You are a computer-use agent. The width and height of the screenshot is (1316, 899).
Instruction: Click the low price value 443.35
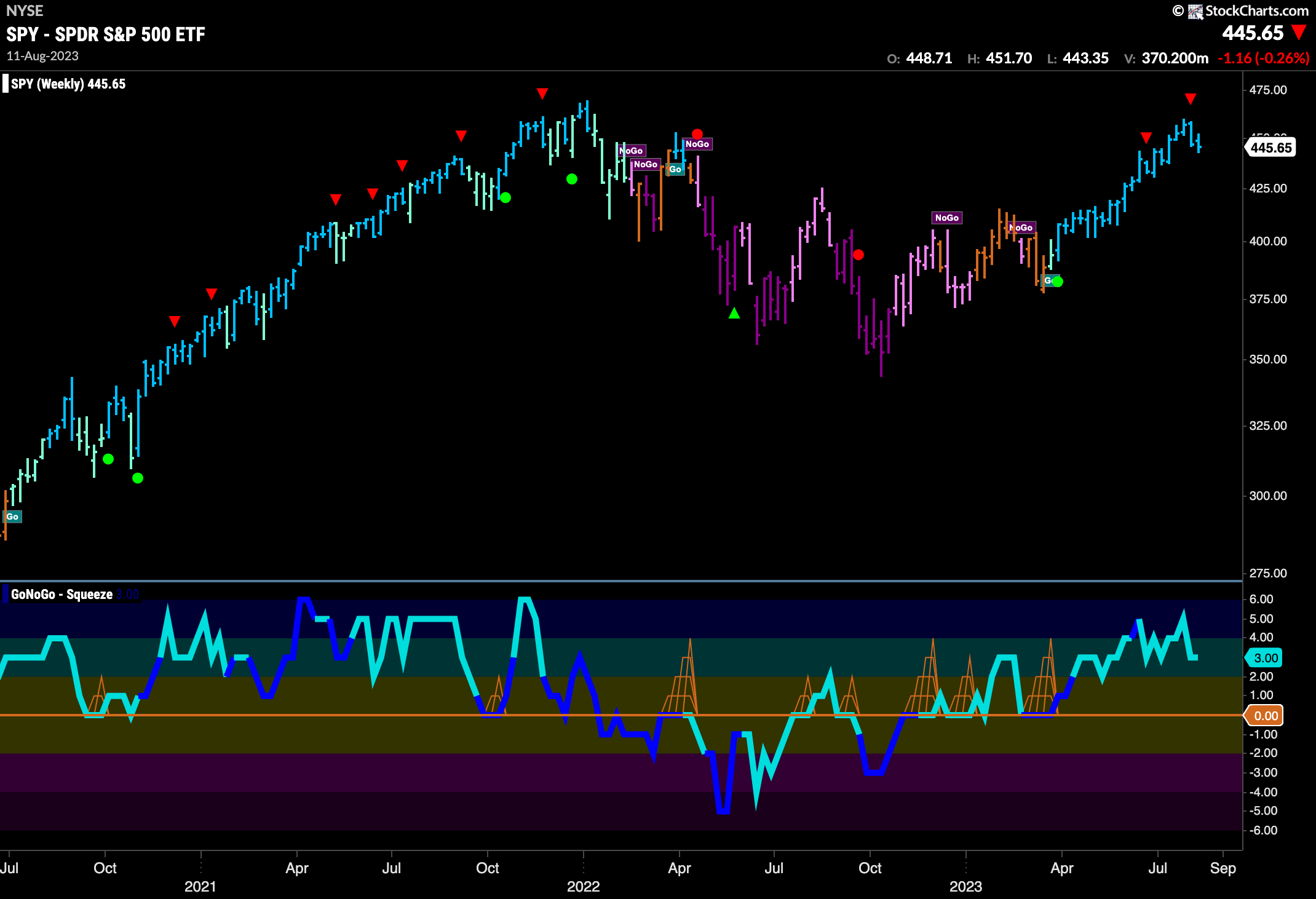[x=1086, y=58]
